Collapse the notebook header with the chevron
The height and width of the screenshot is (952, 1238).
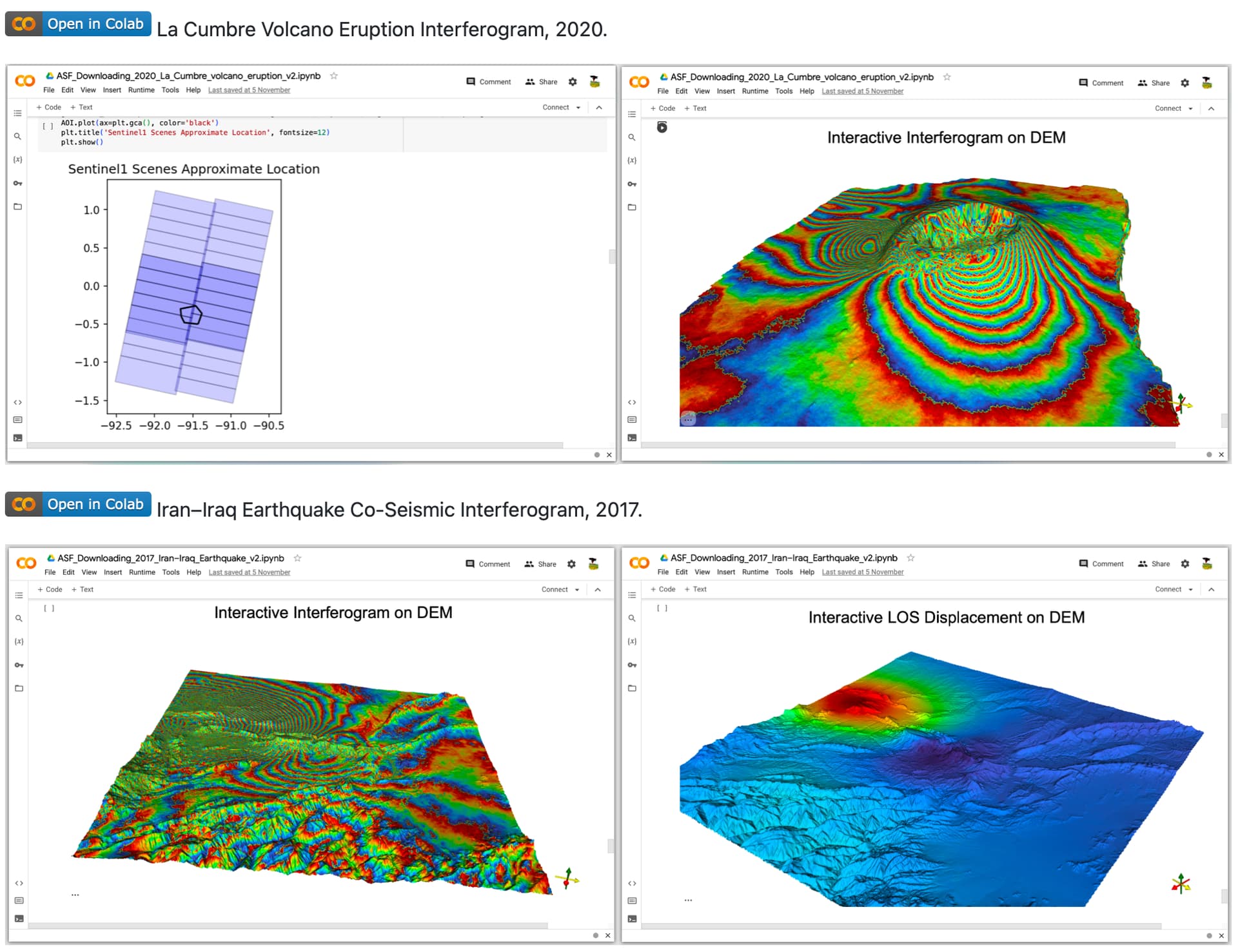click(598, 107)
